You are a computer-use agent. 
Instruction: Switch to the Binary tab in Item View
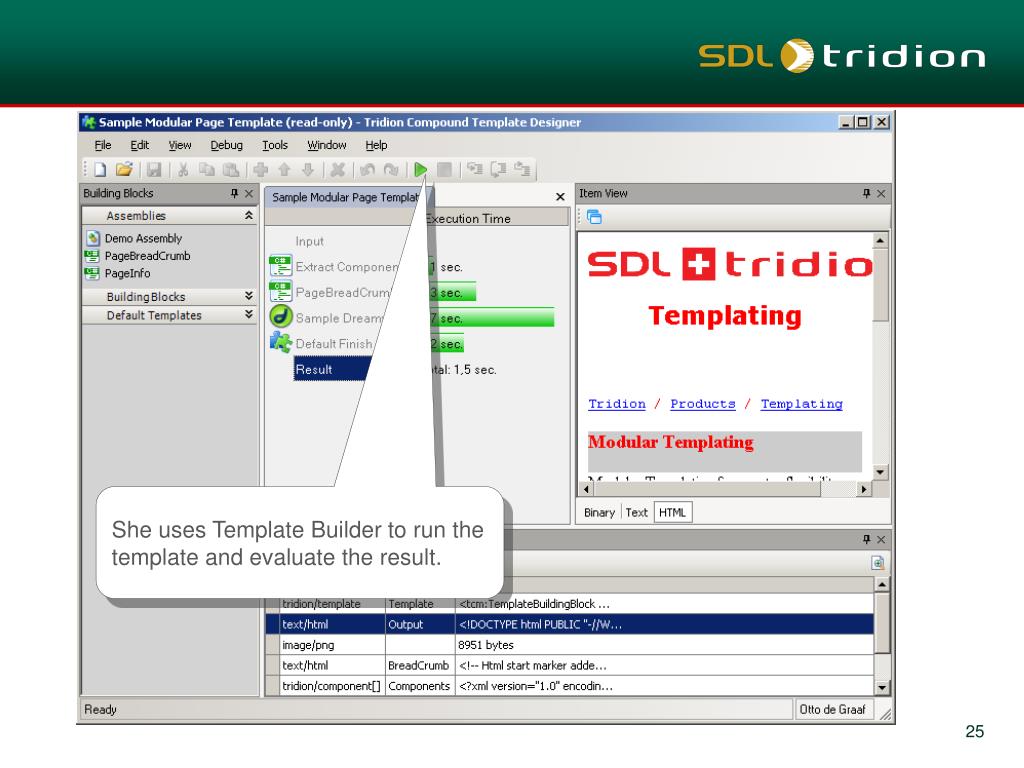pos(600,513)
